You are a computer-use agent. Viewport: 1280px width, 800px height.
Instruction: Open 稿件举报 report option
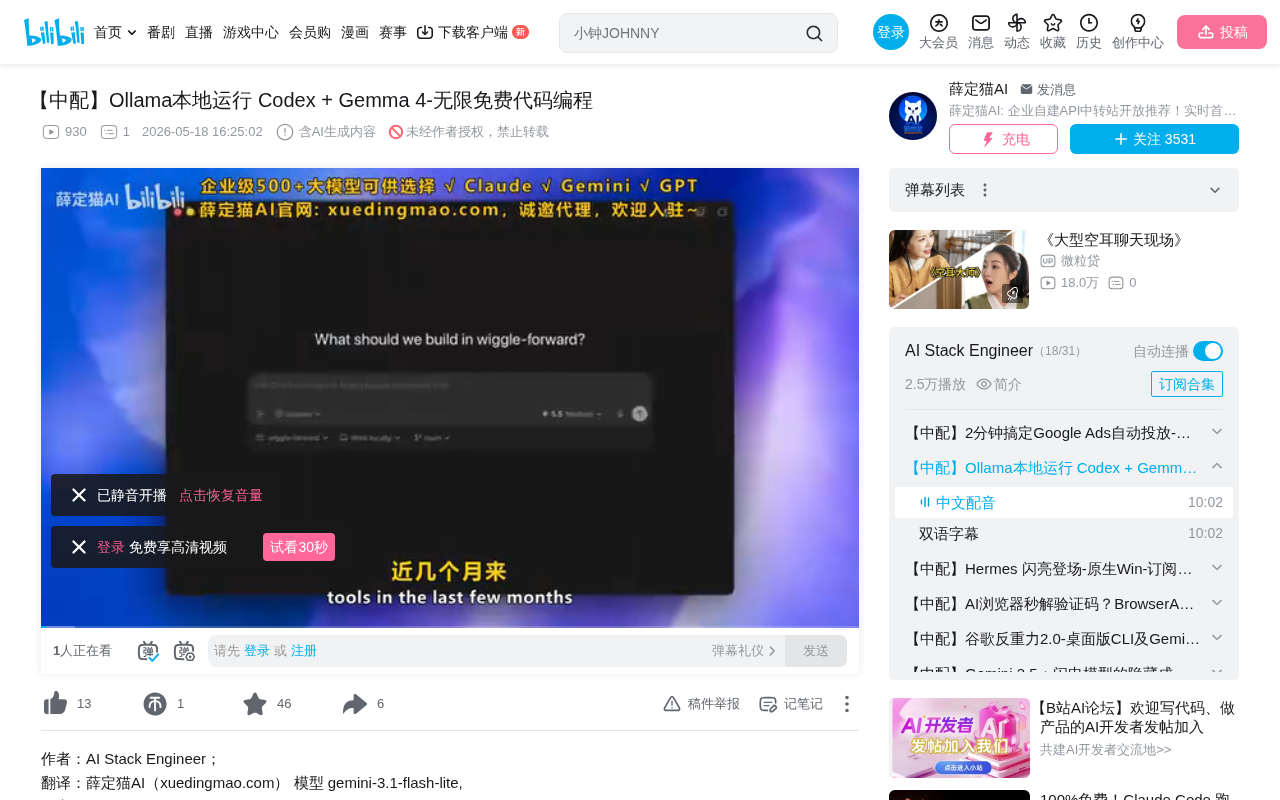tap(701, 704)
